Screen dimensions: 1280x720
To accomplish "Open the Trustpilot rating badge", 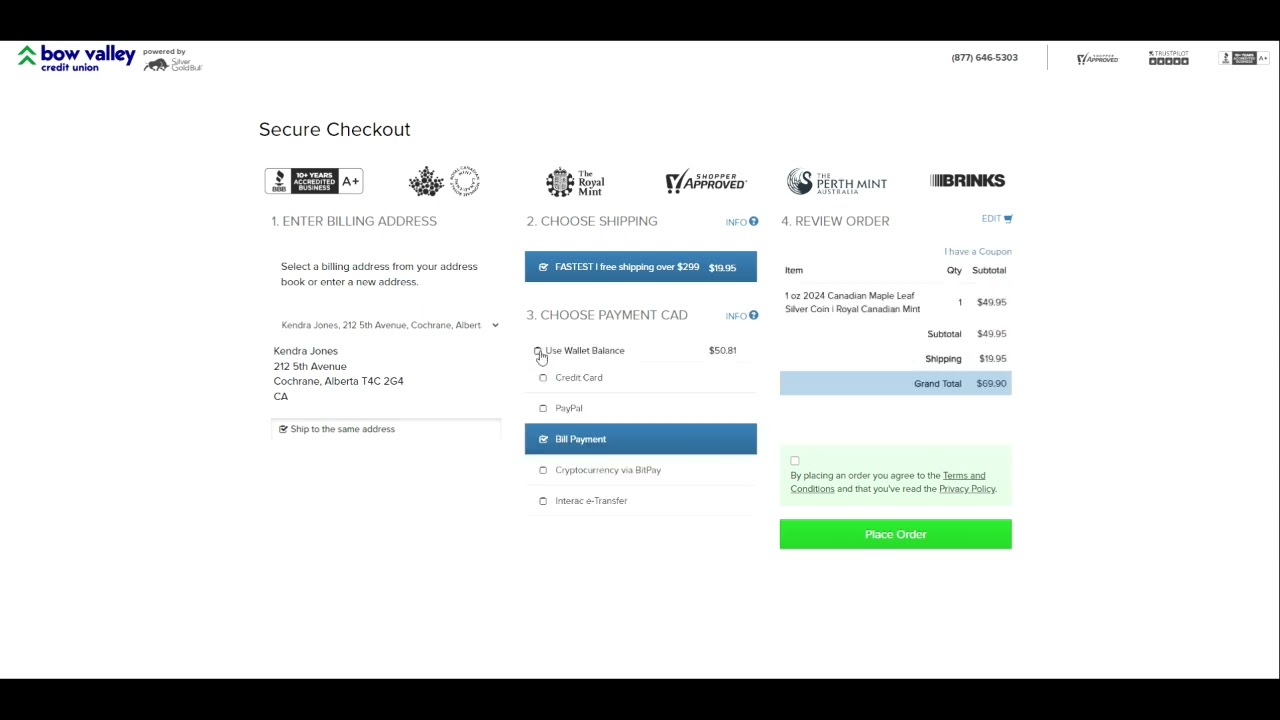I will tap(1168, 58).
